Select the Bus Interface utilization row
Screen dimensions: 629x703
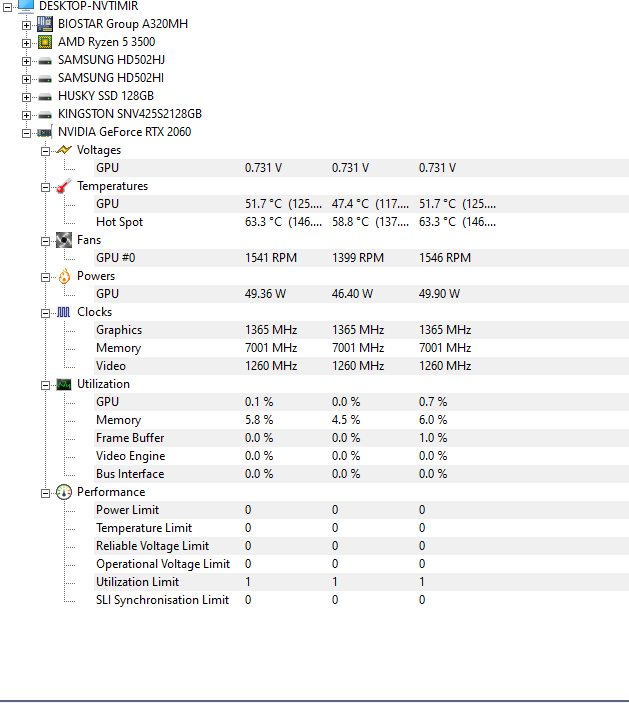coord(361,474)
